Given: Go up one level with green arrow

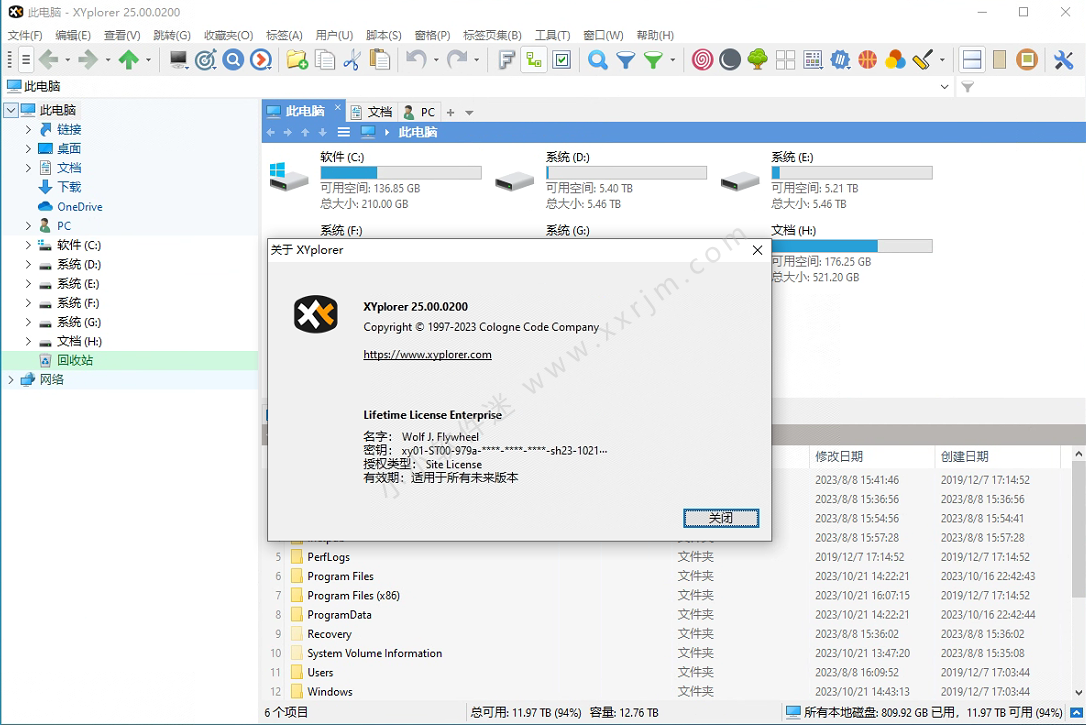Looking at the screenshot, I should [128, 60].
